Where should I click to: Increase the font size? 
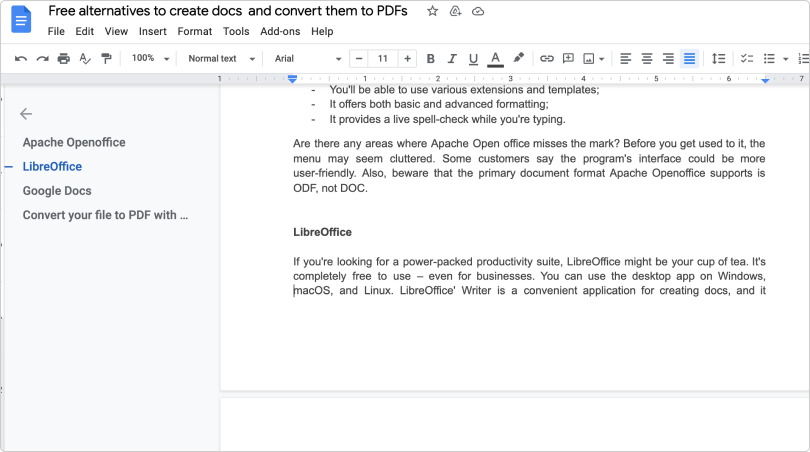pos(408,59)
